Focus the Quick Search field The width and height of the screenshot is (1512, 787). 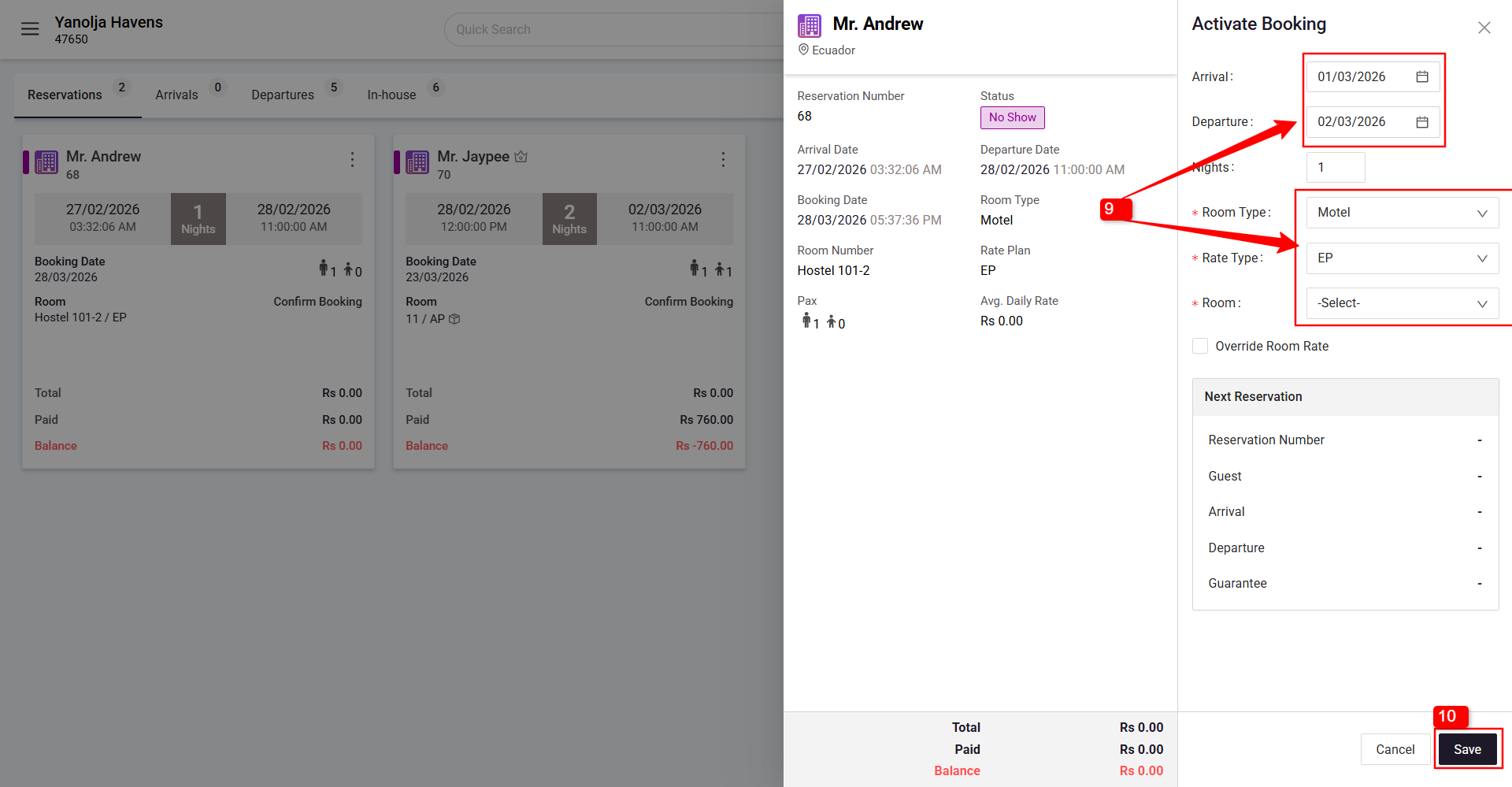pos(614,29)
